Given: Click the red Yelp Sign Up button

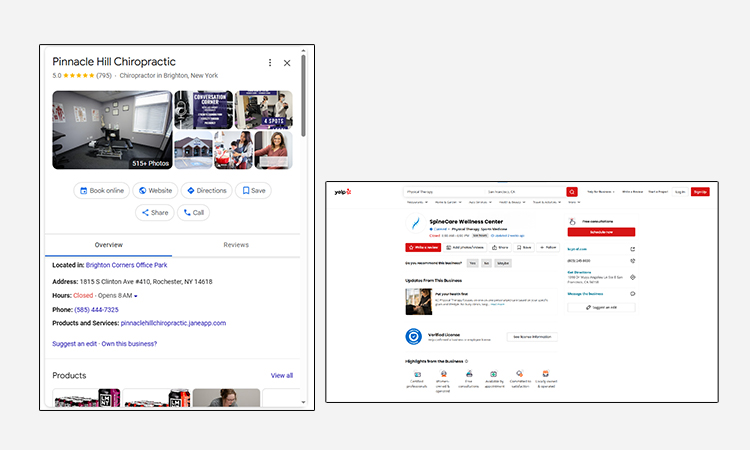Looking at the screenshot, I should point(700,192).
